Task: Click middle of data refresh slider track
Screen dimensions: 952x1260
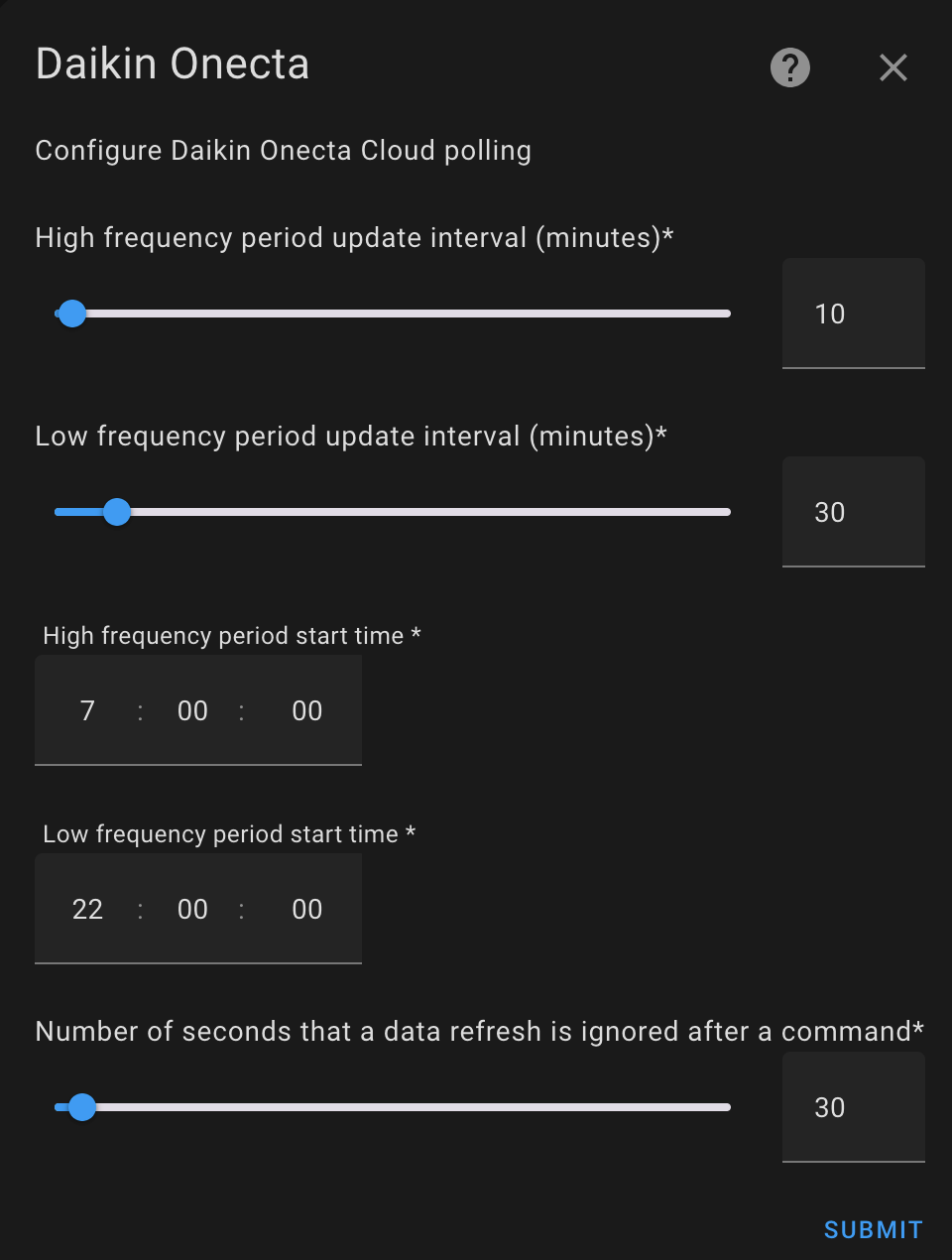Action: click(x=393, y=1107)
